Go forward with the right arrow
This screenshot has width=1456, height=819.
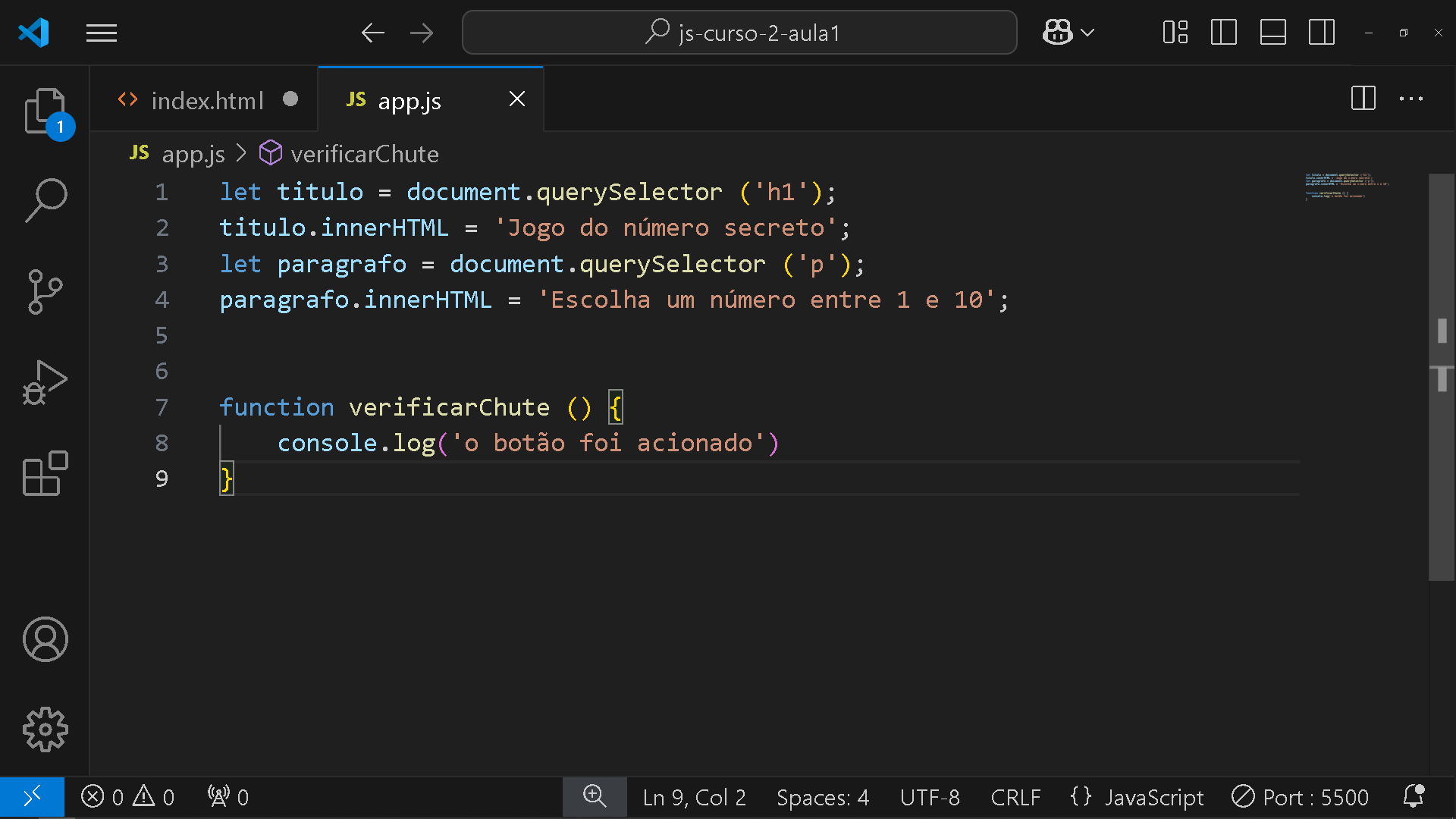click(x=422, y=33)
